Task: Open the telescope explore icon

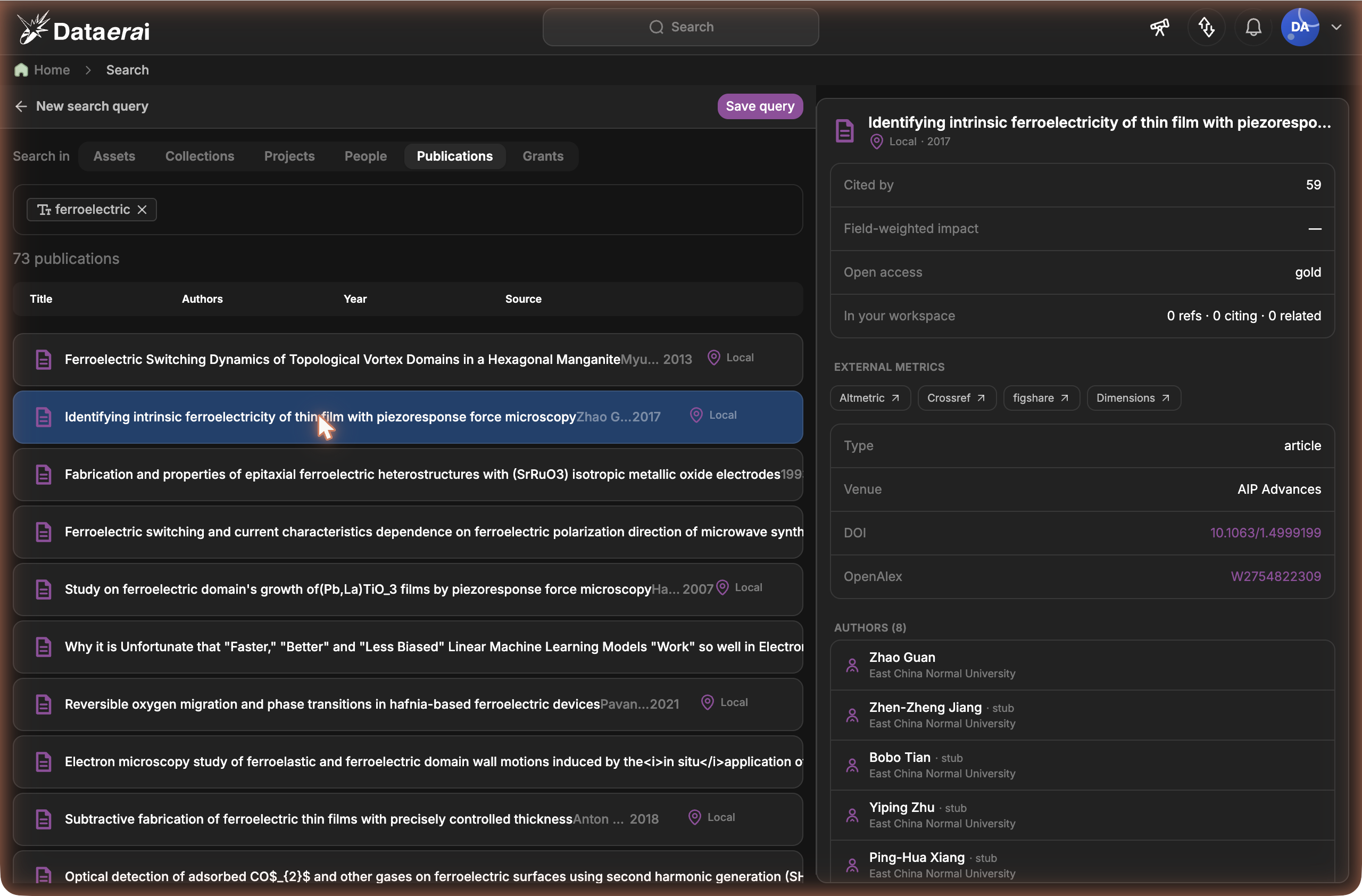Action: (1159, 27)
